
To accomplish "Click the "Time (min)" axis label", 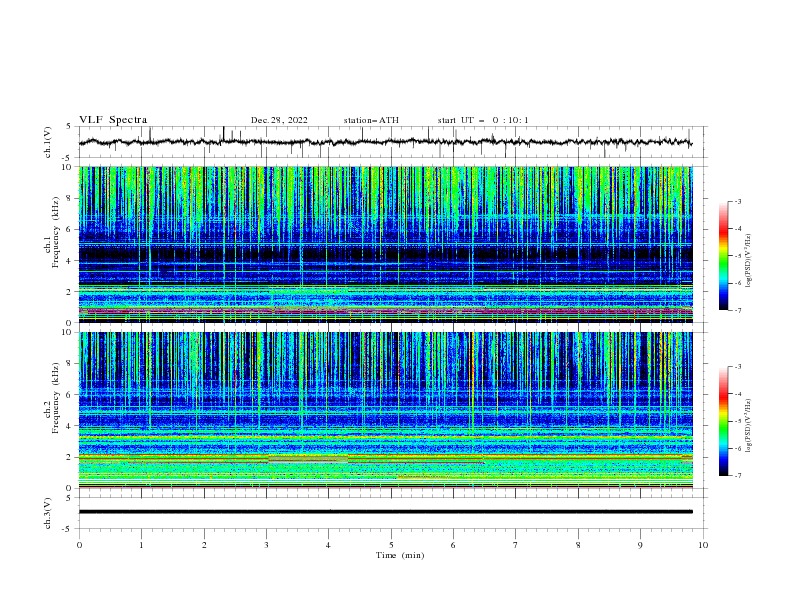I will [x=400, y=555].
